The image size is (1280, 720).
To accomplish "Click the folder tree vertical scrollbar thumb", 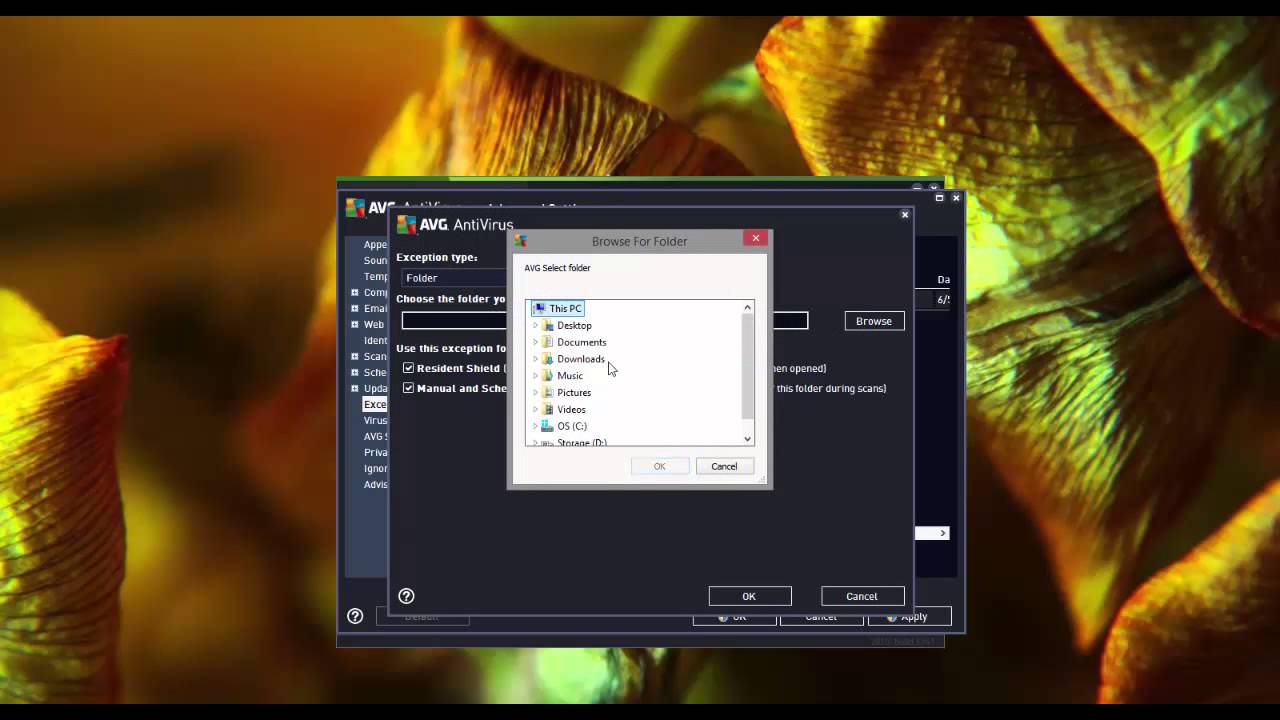I will 747,367.
